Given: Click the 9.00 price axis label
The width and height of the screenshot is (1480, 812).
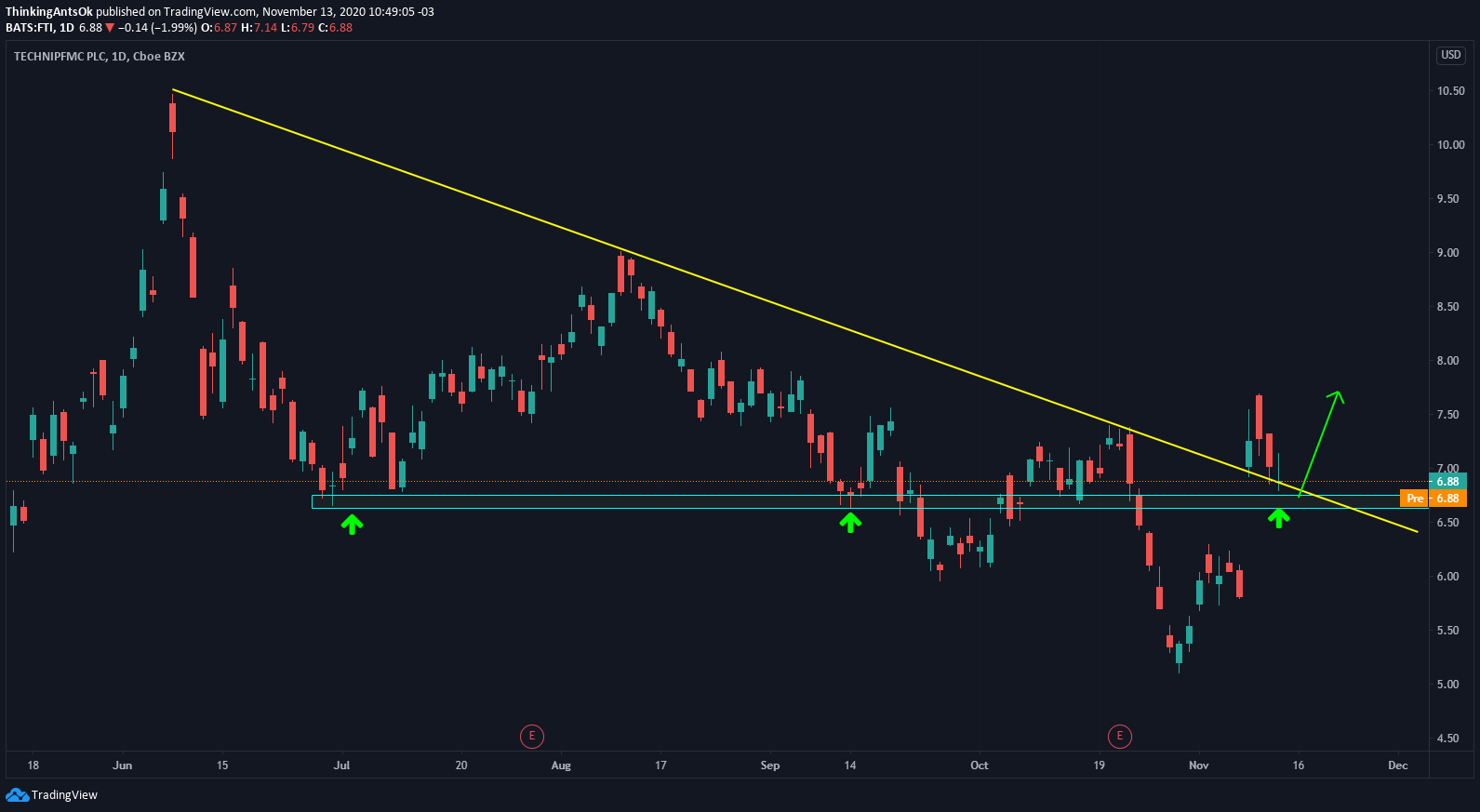Looking at the screenshot, I should tap(1447, 253).
